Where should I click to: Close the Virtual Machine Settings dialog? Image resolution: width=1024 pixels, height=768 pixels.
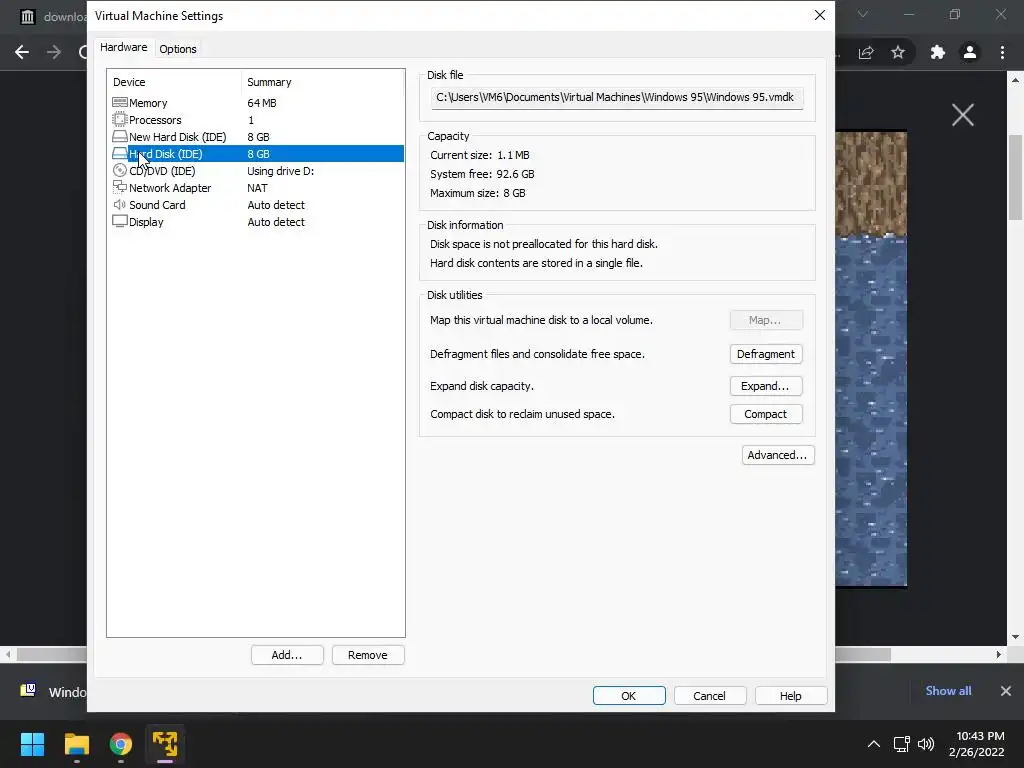coord(820,15)
